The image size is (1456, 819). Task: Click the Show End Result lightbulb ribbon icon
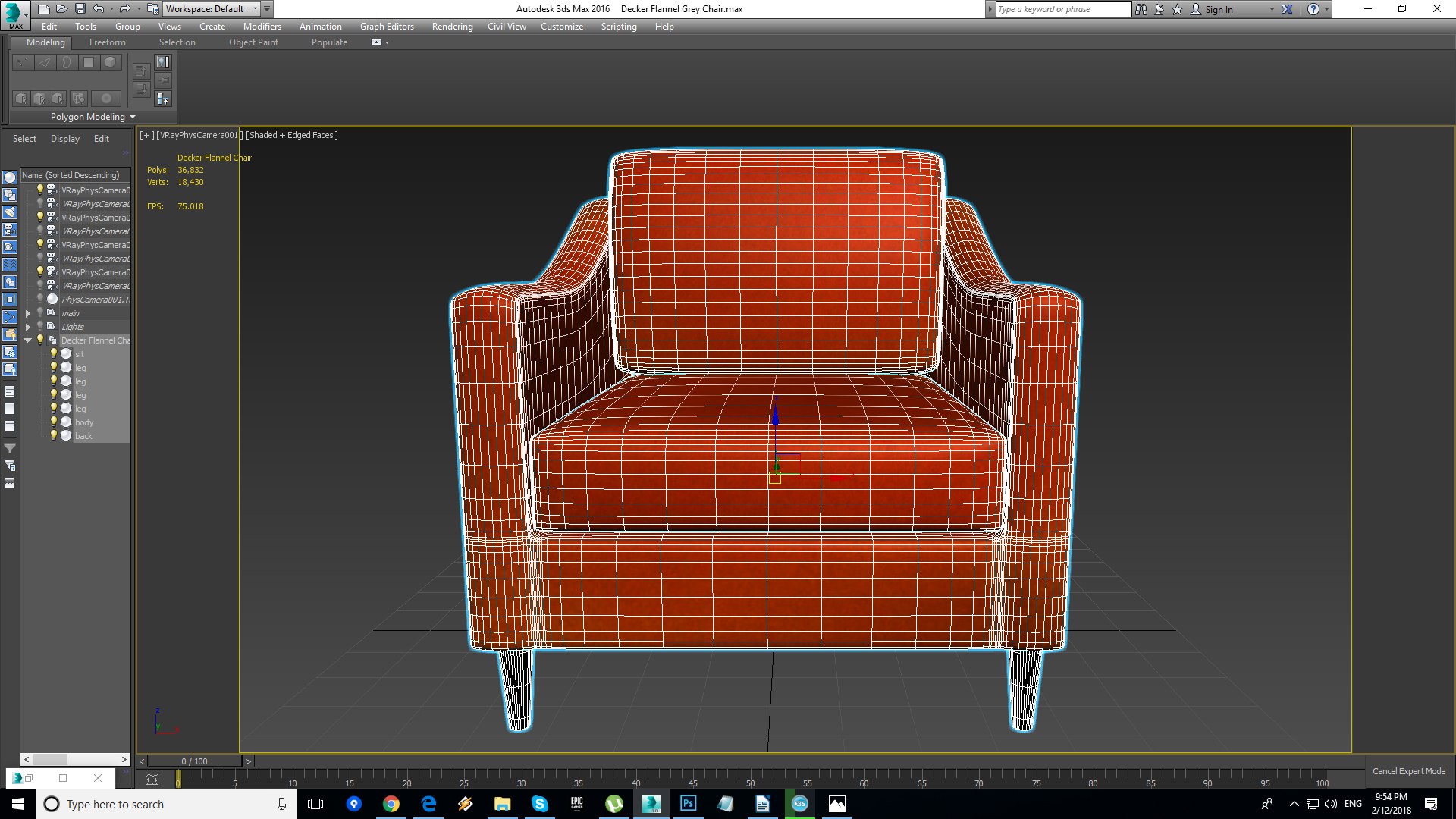[163, 62]
